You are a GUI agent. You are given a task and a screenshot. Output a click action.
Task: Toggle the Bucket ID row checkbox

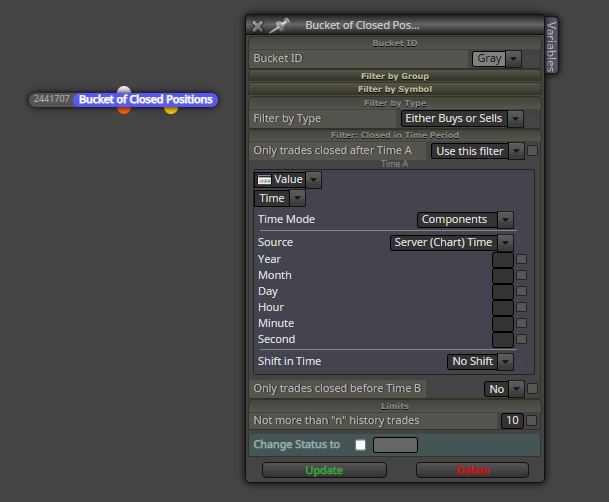(x=530, y=59)
